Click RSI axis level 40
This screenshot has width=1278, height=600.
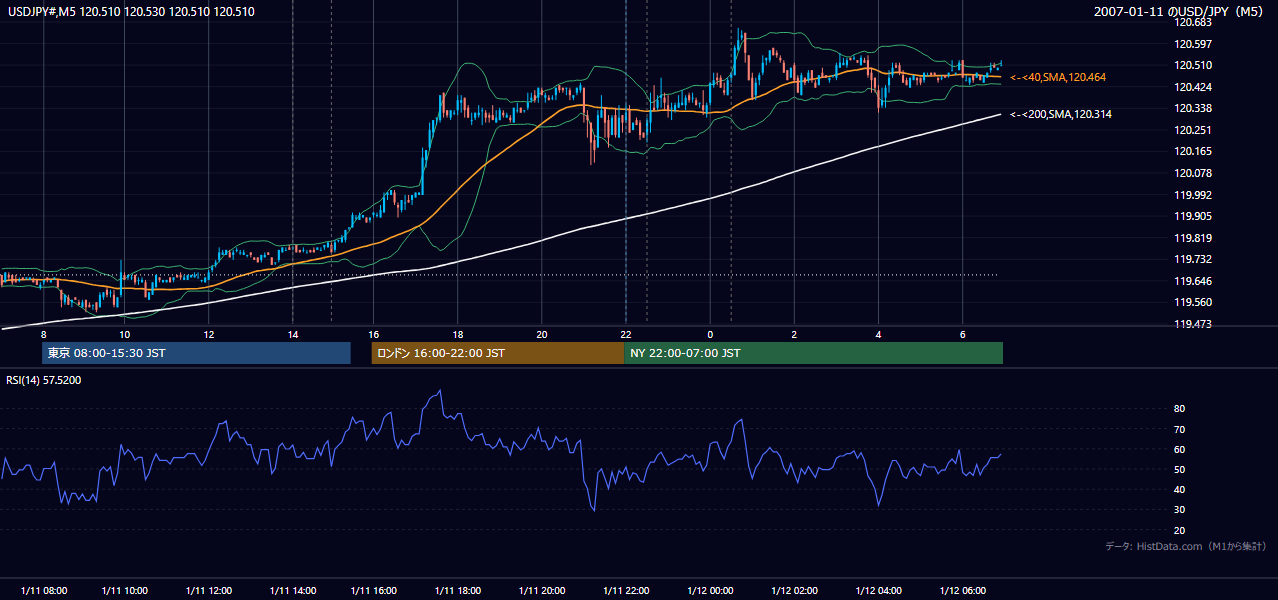click(x=1180, y=489)
